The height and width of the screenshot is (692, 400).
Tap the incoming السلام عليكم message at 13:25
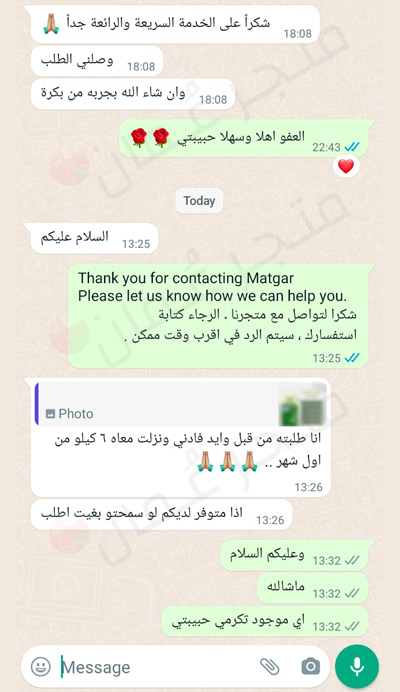point(94,238)
